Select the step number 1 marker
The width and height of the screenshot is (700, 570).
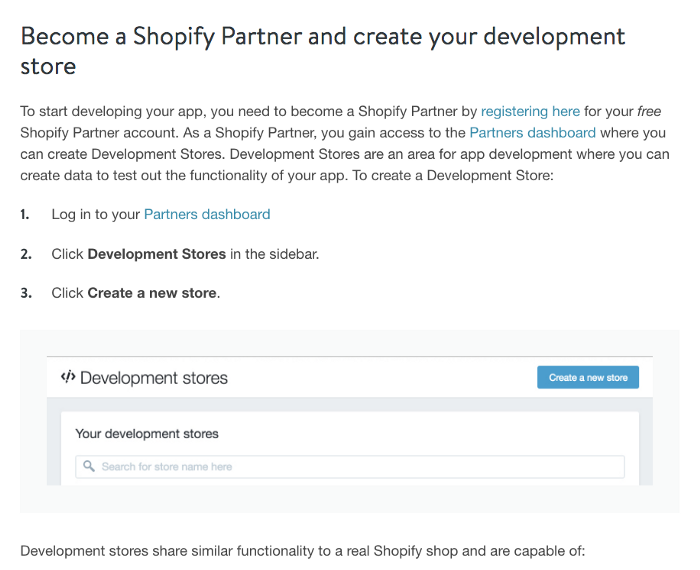[x=25, y=214]
